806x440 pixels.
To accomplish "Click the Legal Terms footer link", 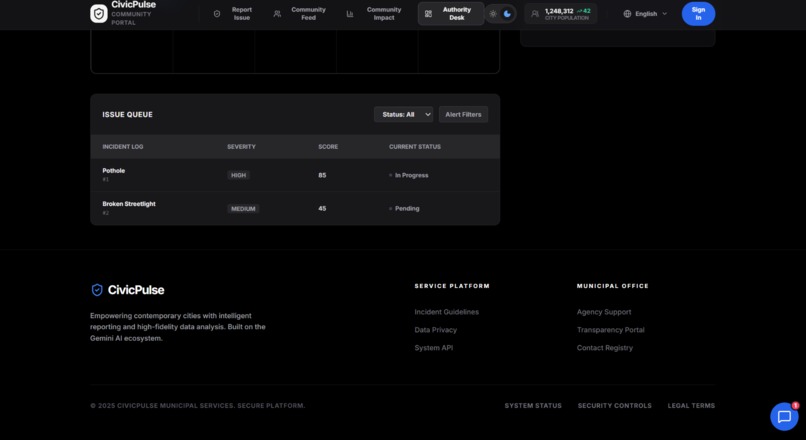I will [691, 406].
